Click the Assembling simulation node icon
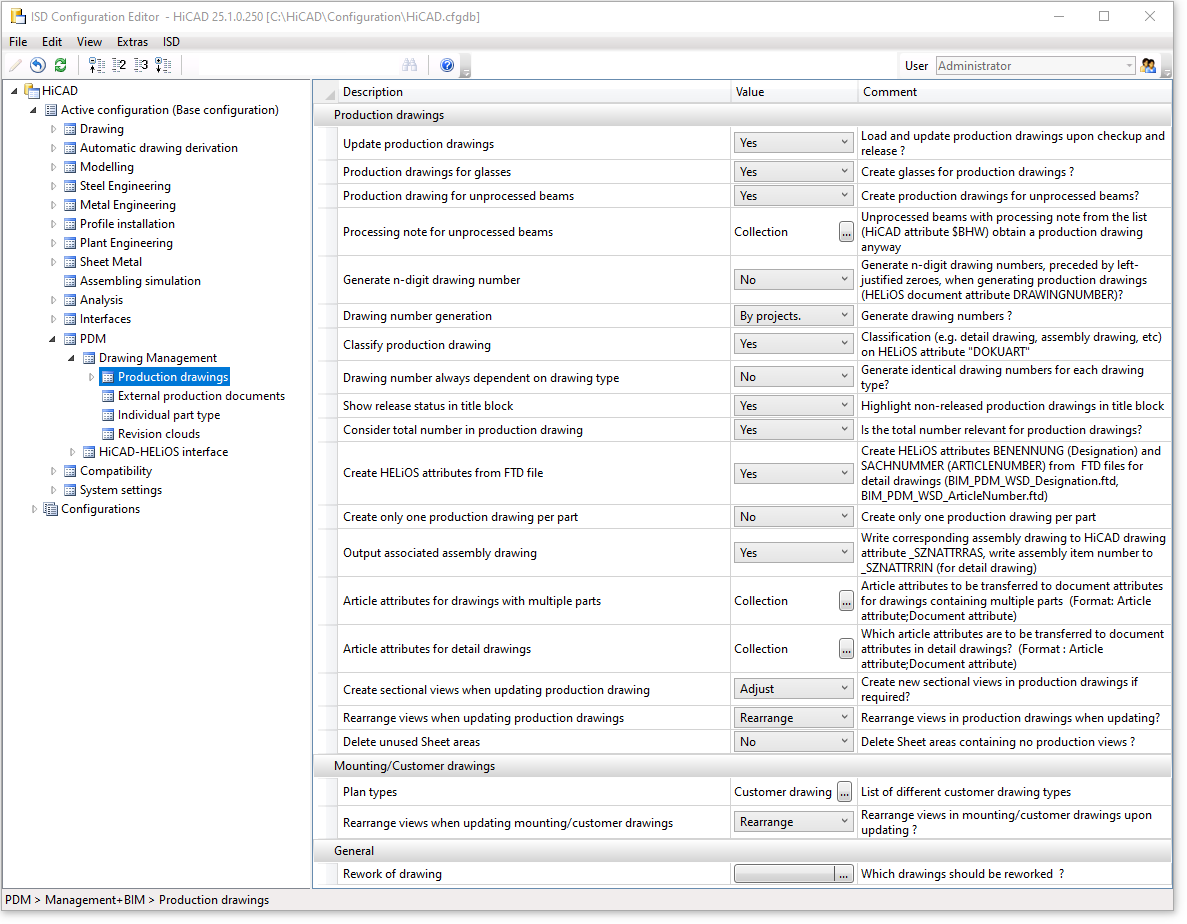The width and height of the screenshot is (1187, 924). click(70, 281)
